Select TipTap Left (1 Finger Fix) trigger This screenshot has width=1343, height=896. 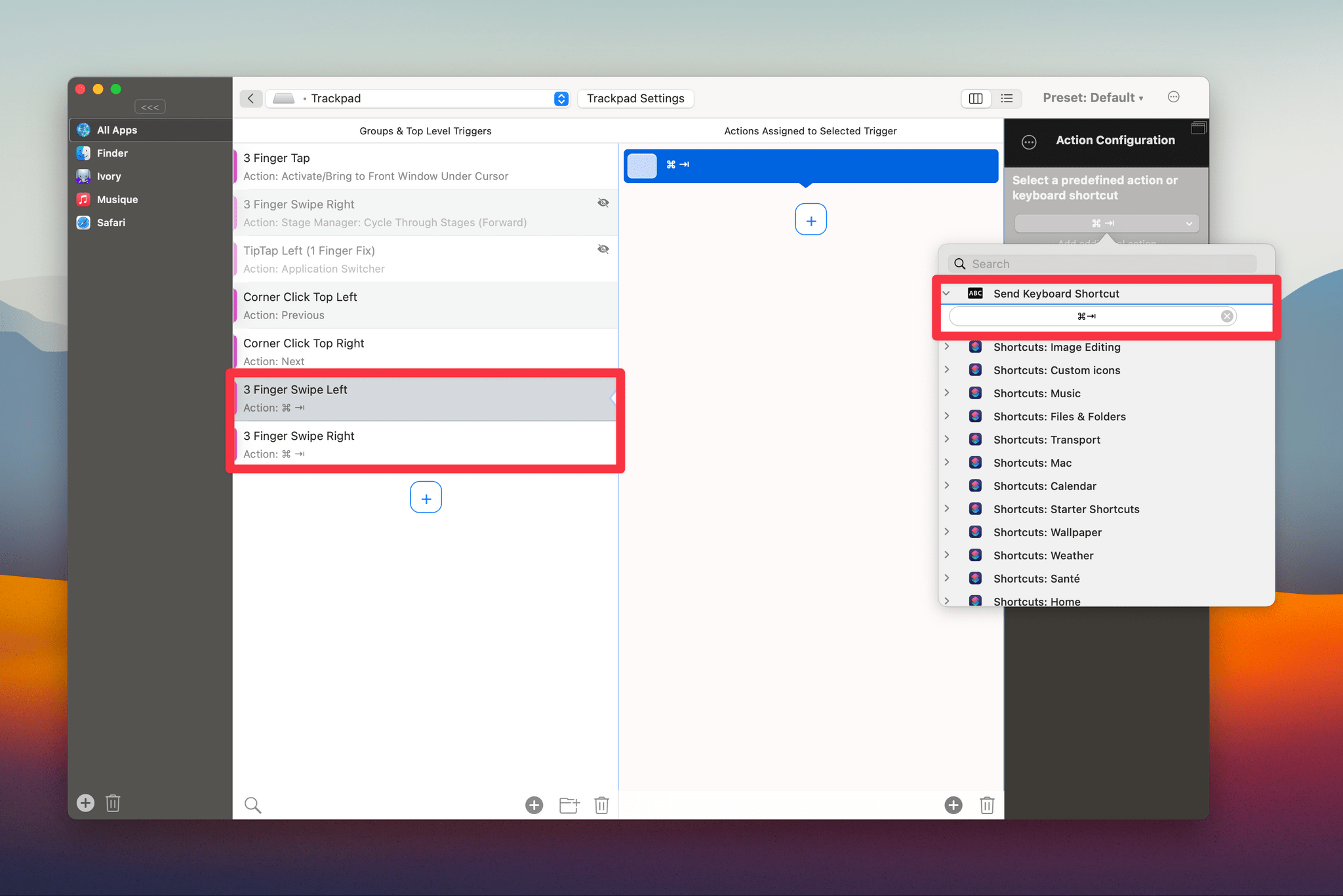pyautogui.click(x=426, y=259)
